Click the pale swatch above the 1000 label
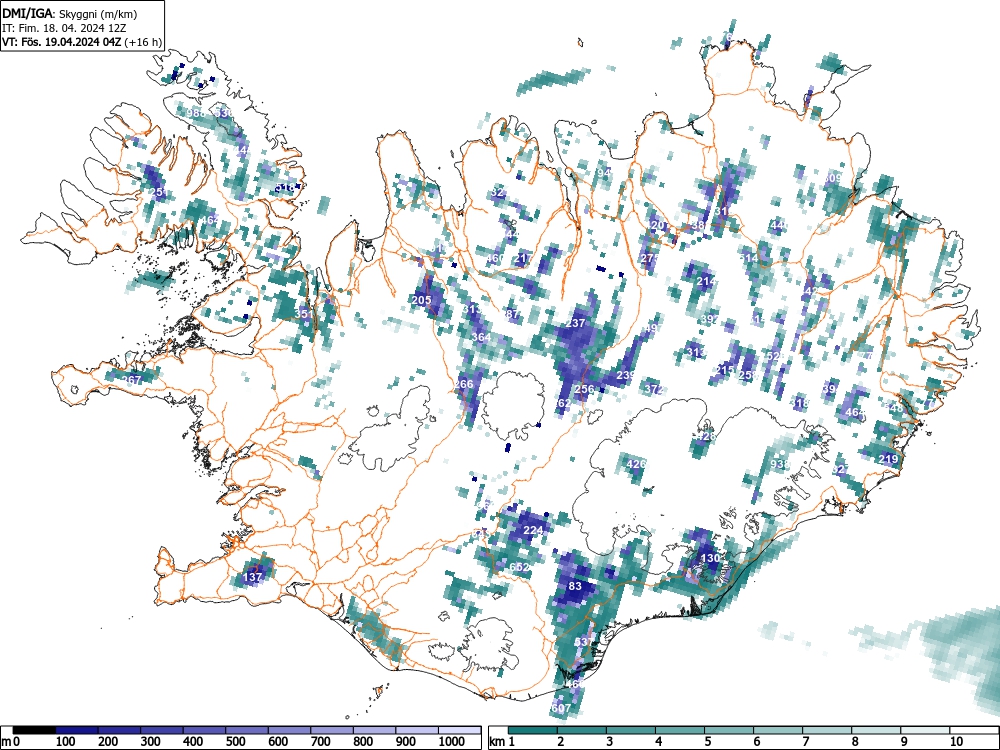 click(460, 730)
